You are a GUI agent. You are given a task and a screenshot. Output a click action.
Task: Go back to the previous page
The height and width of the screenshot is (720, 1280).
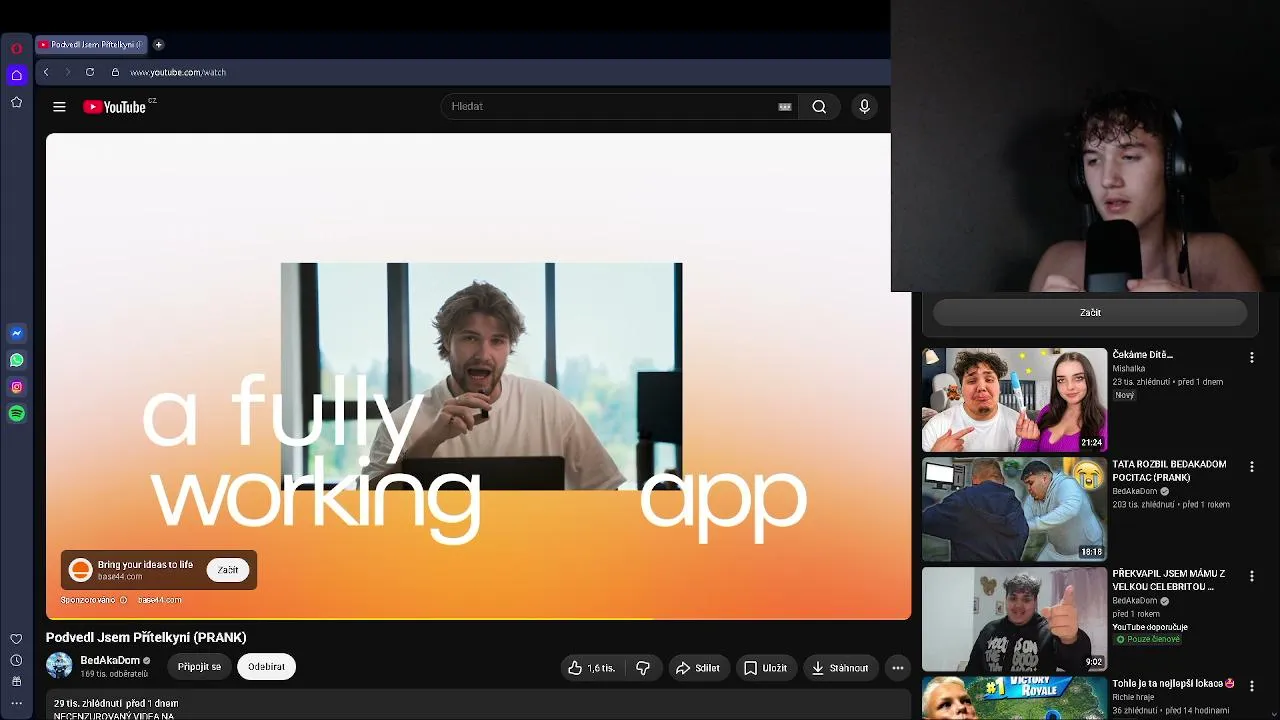coord(46,72)
